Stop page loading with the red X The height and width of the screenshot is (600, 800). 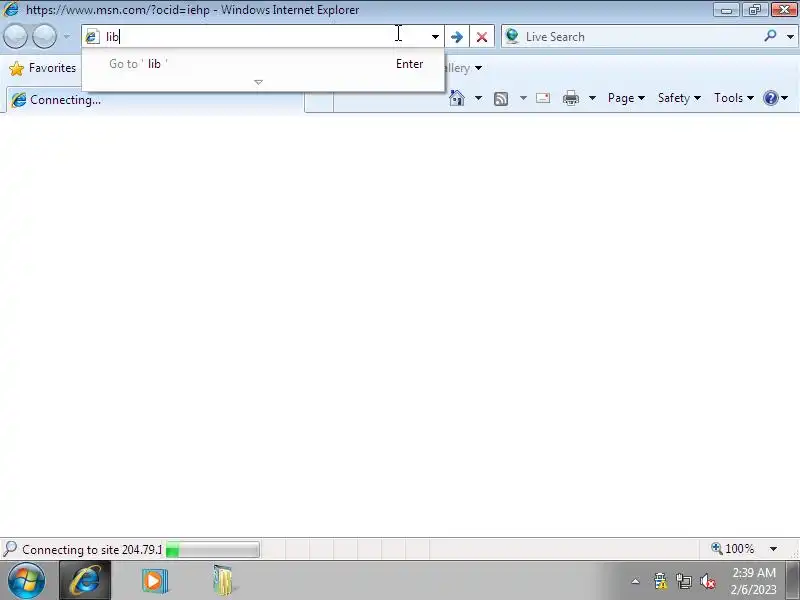[482, 37]
